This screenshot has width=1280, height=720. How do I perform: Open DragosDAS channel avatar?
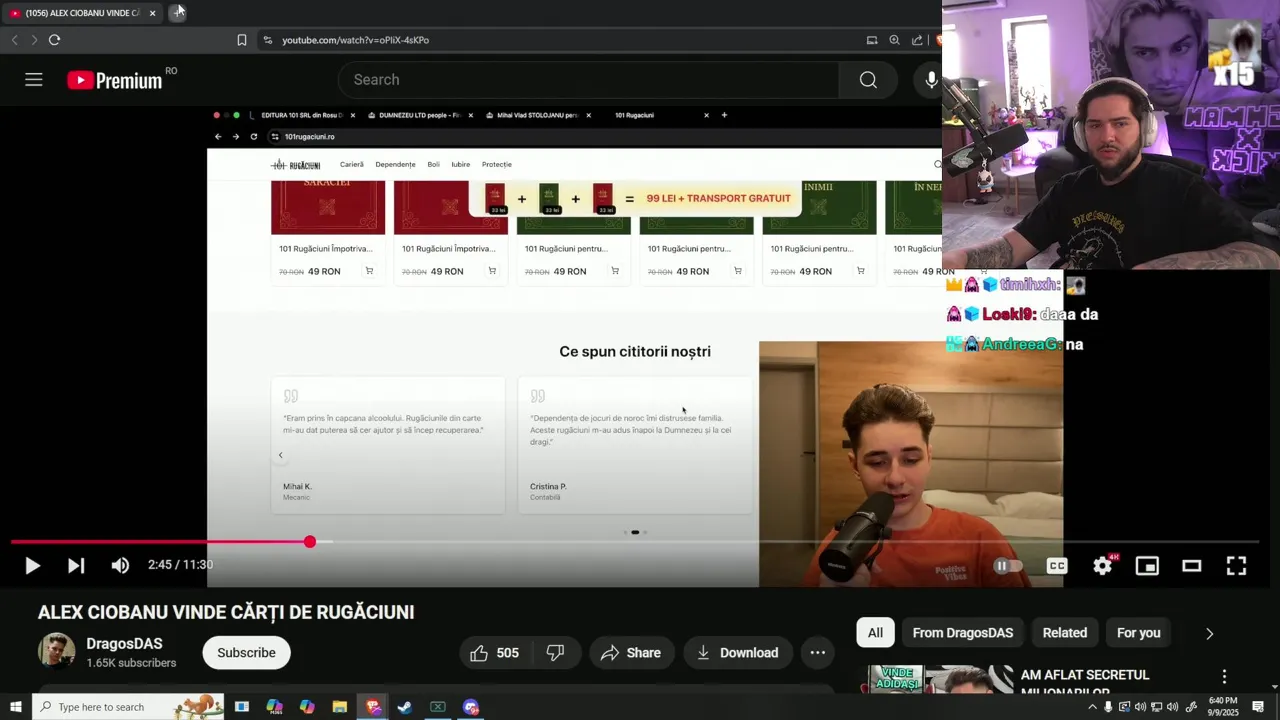[x=56, y=651]
